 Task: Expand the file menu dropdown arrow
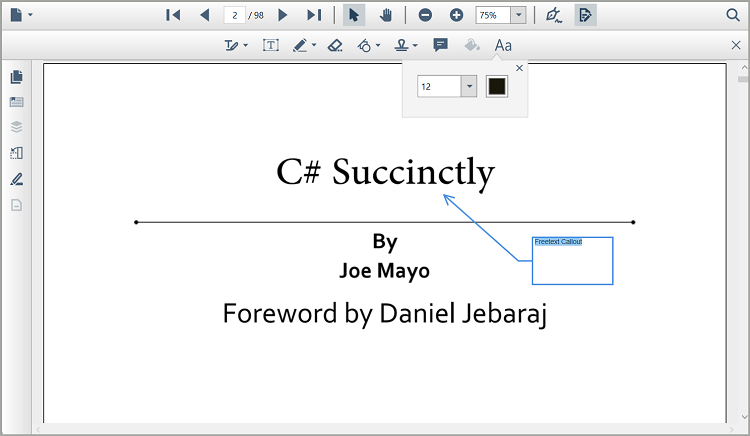click(31, 15)
